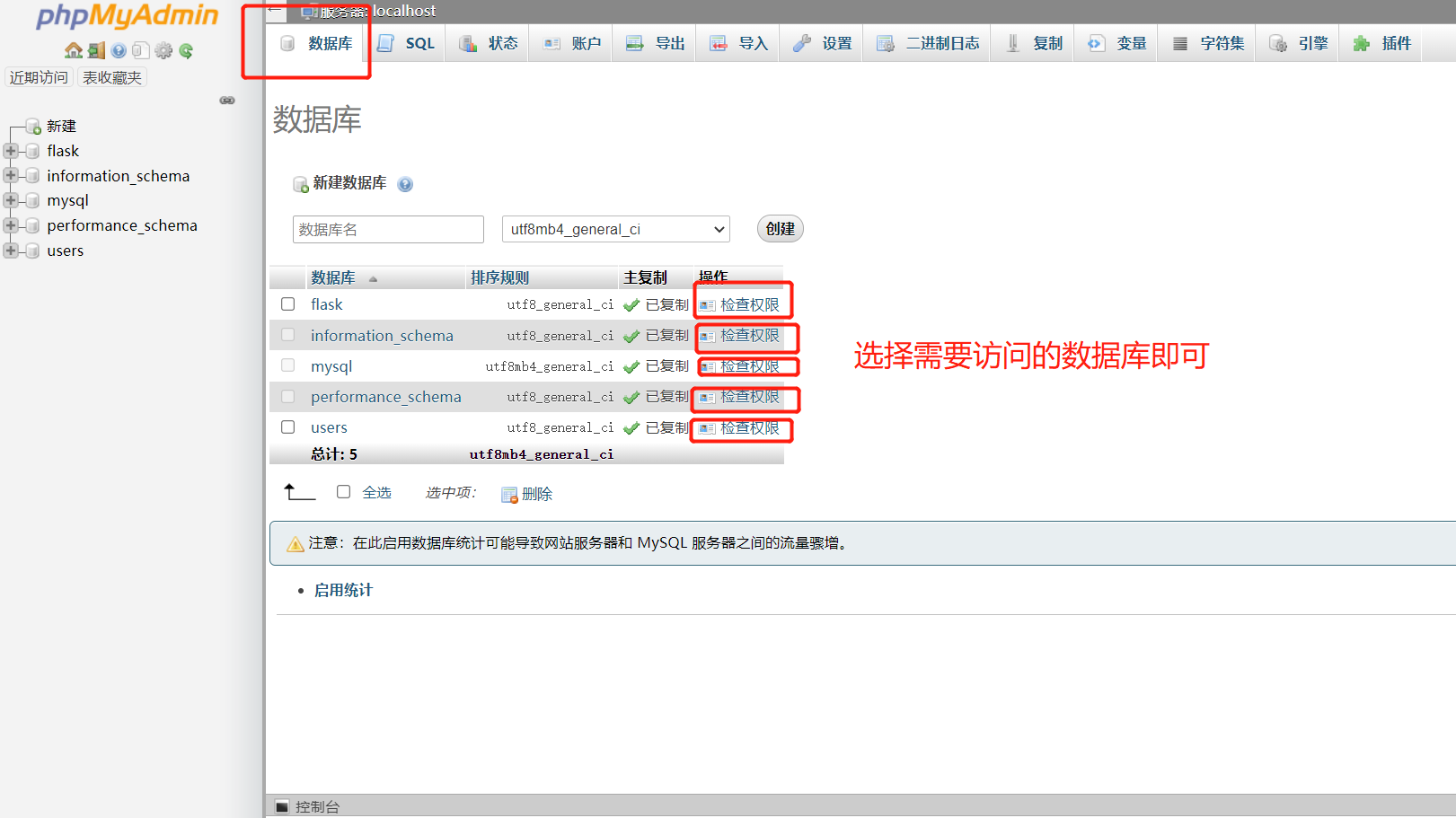This screenshot has width=1456, height=818.
Task: Click the delete icon next to 删除
Action: click(x=509, y=494)
